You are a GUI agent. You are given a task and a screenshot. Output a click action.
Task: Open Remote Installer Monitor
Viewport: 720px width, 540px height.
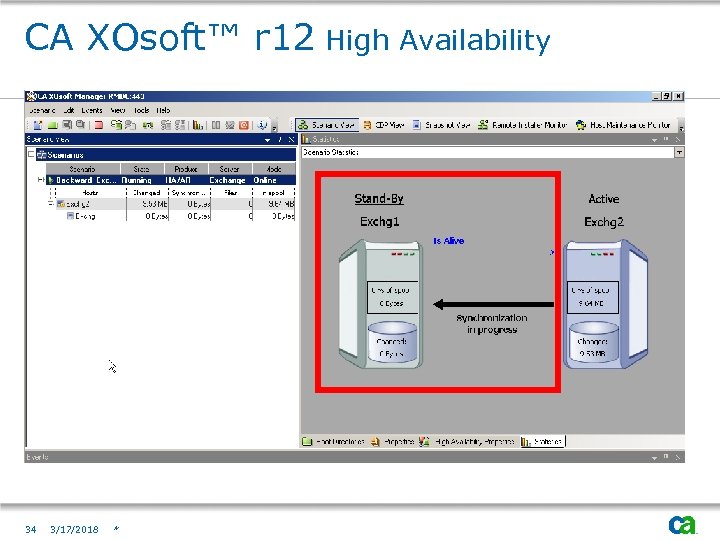[x=523, y=125]
